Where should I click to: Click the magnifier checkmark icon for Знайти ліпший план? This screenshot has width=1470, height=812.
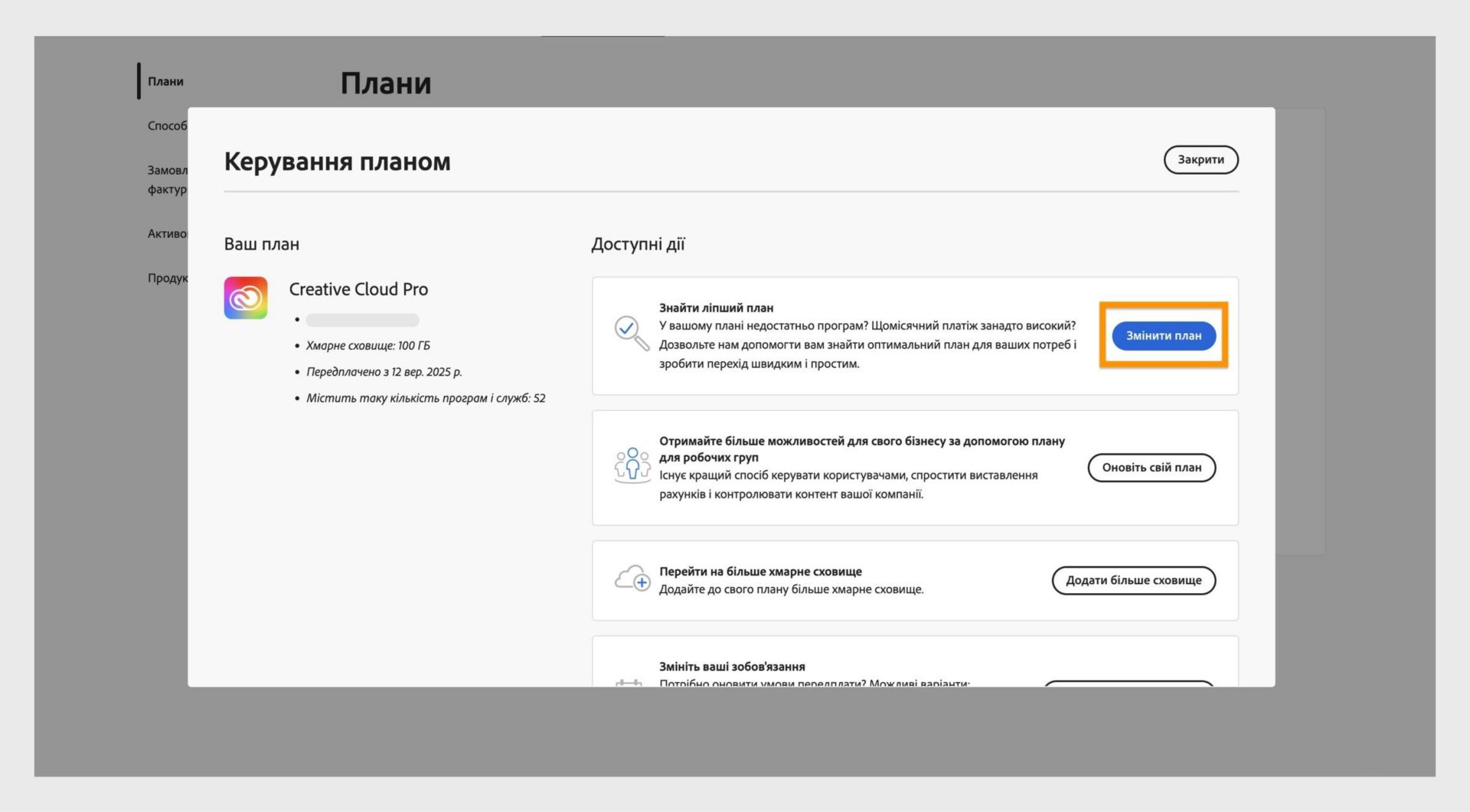pos(632,334)
